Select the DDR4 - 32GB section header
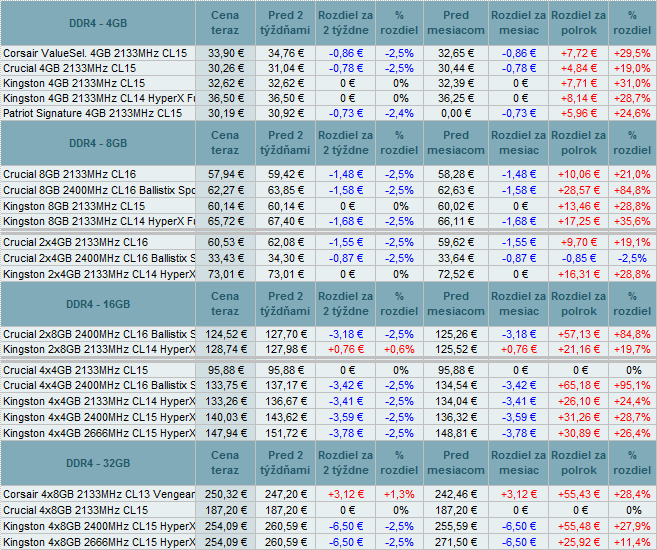 click(98, 463)
